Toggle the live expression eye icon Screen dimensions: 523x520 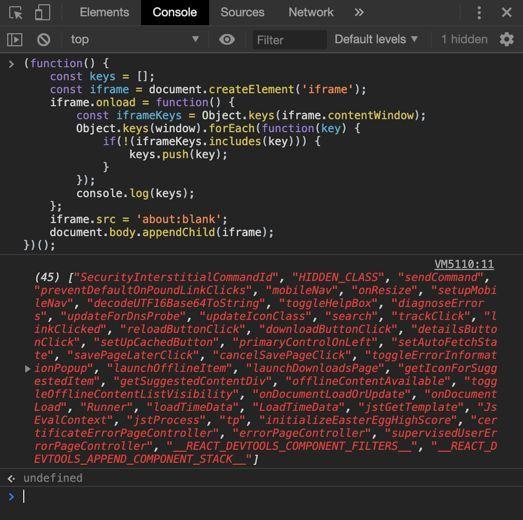coord(227,40)
